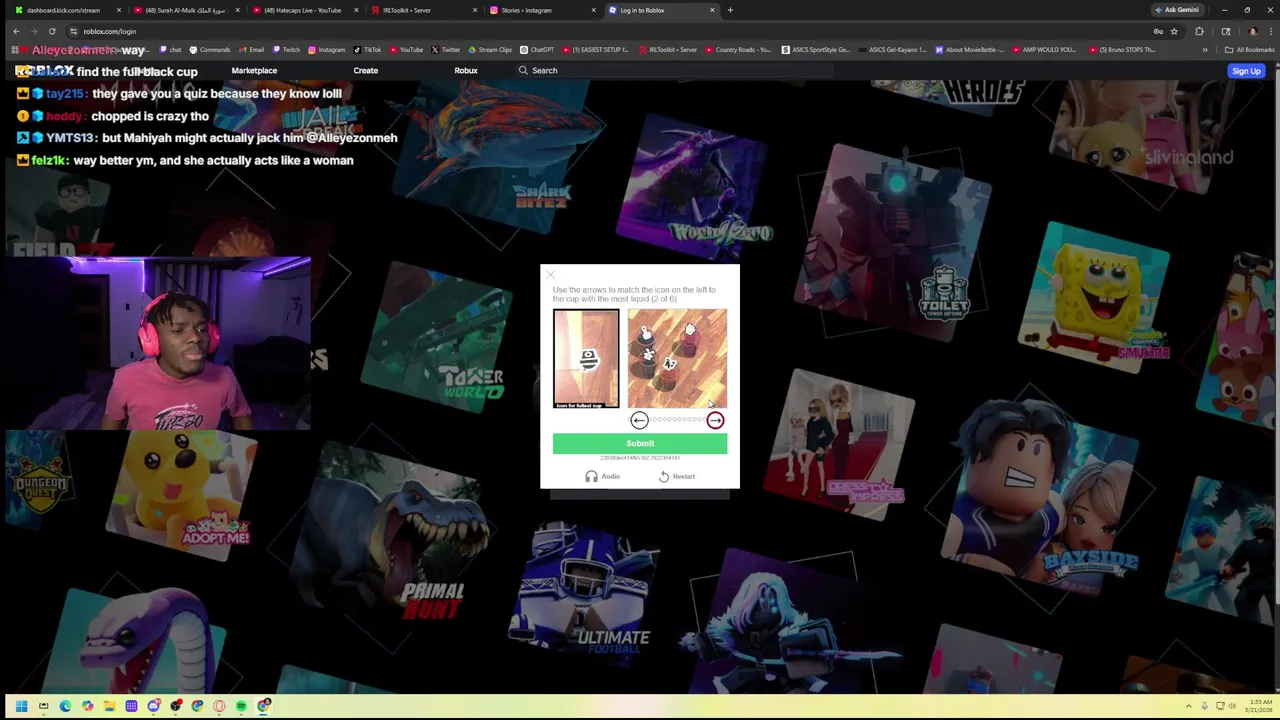The width and height of the screenshot is (1280, 720).
Task: Open the volume icon in the system tray
Action: 1233,706
